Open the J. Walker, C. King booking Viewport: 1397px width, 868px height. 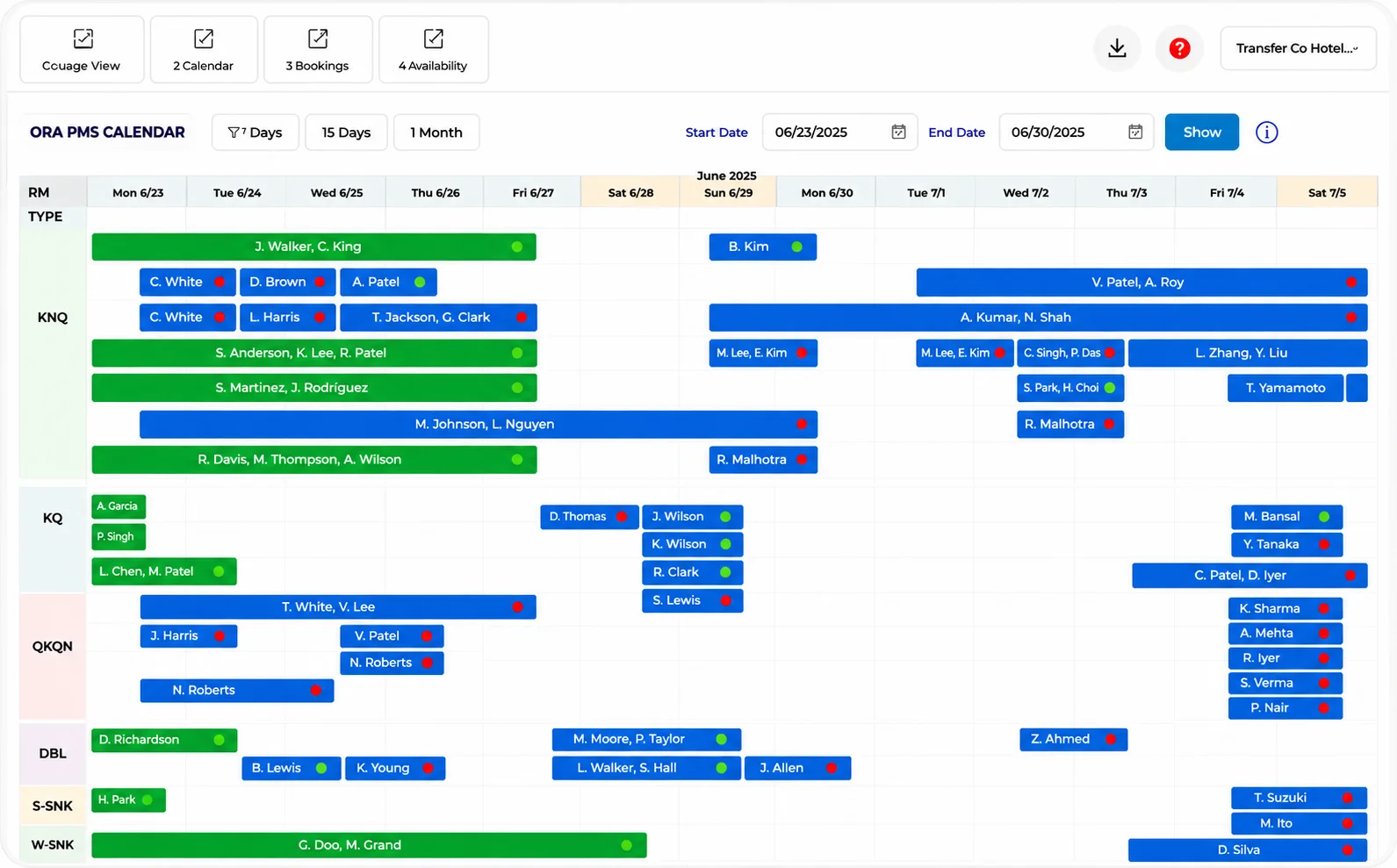tap(313, 247)
